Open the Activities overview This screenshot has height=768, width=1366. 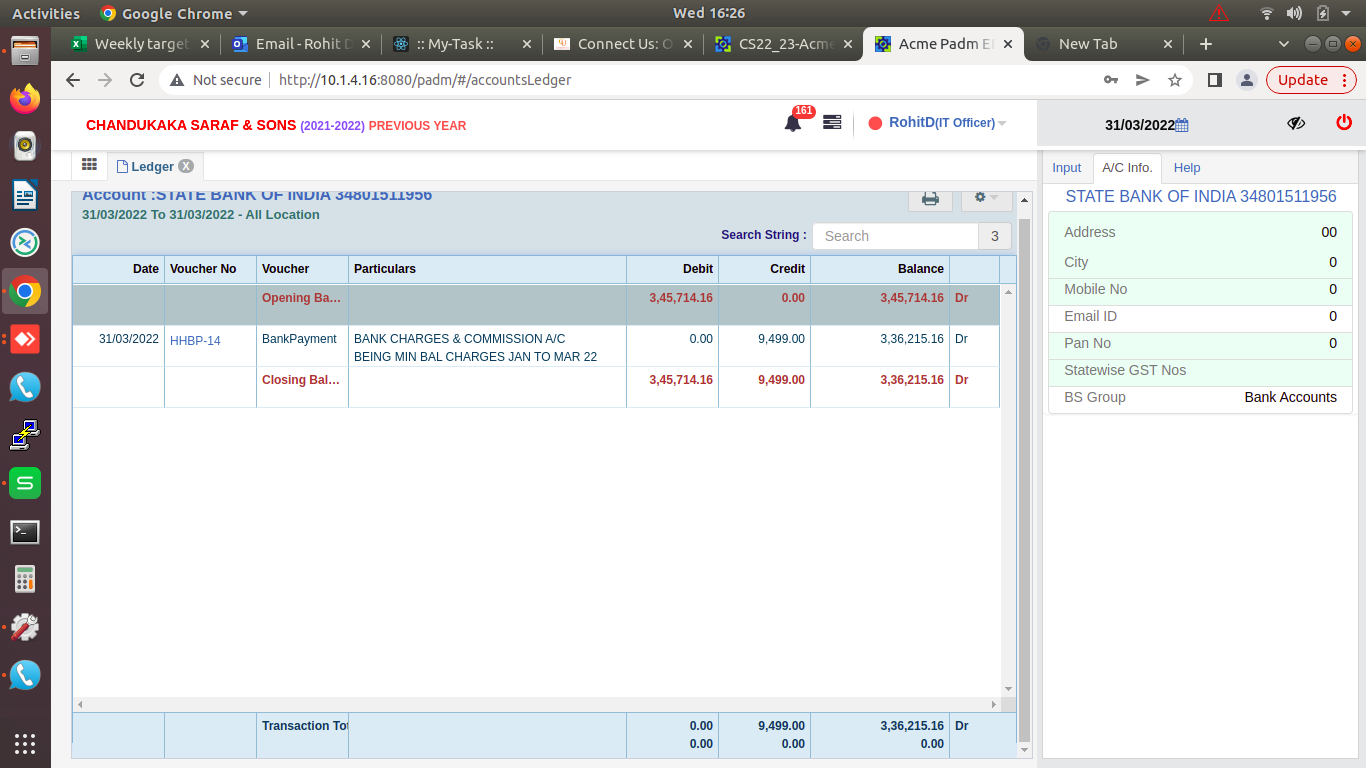coord(46,13)
